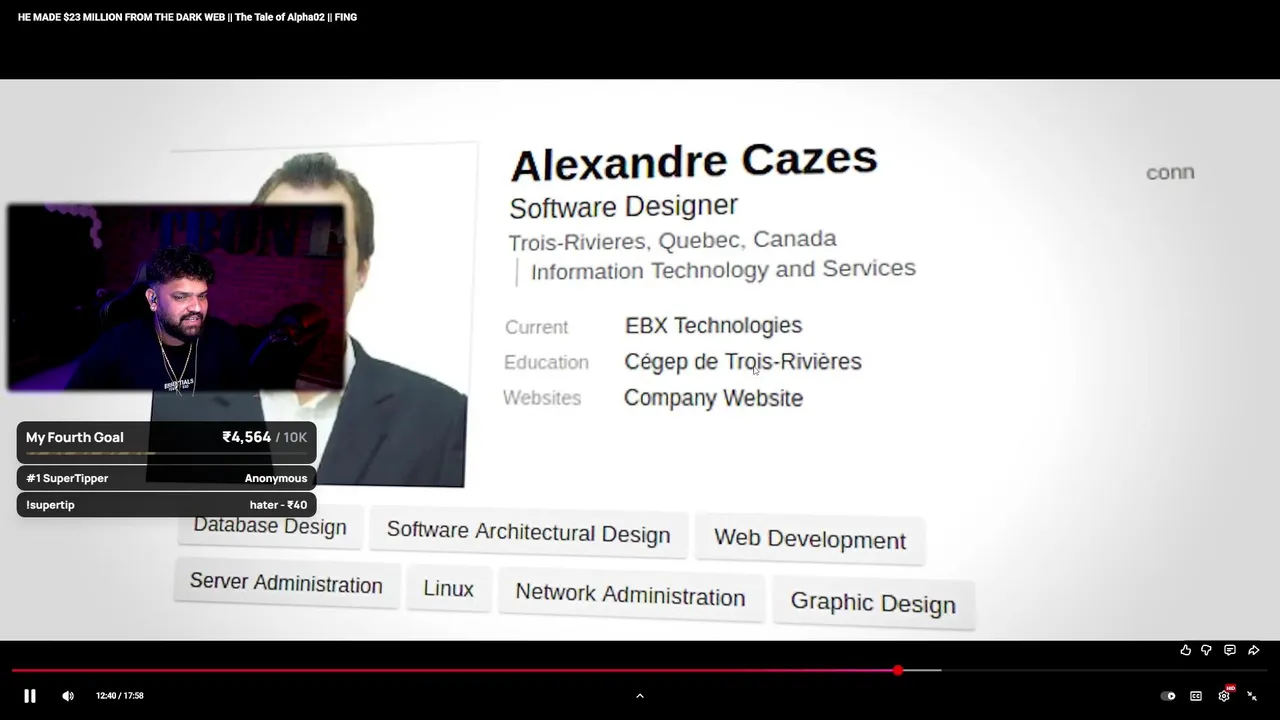
Task: Click the '!supertip' overlay row
Action: (x=166, y=505)
